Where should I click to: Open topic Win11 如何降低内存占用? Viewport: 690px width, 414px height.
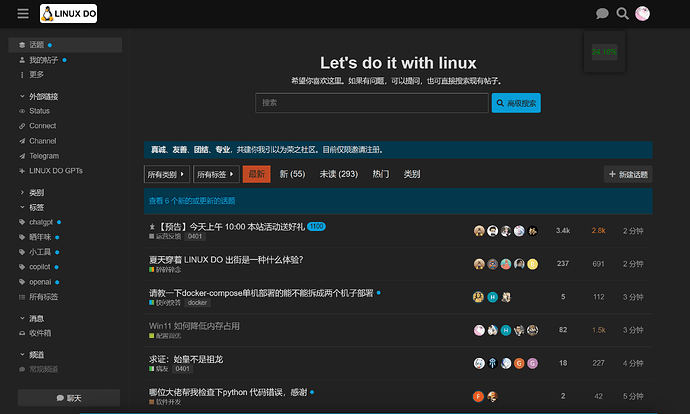coord(194,326)
